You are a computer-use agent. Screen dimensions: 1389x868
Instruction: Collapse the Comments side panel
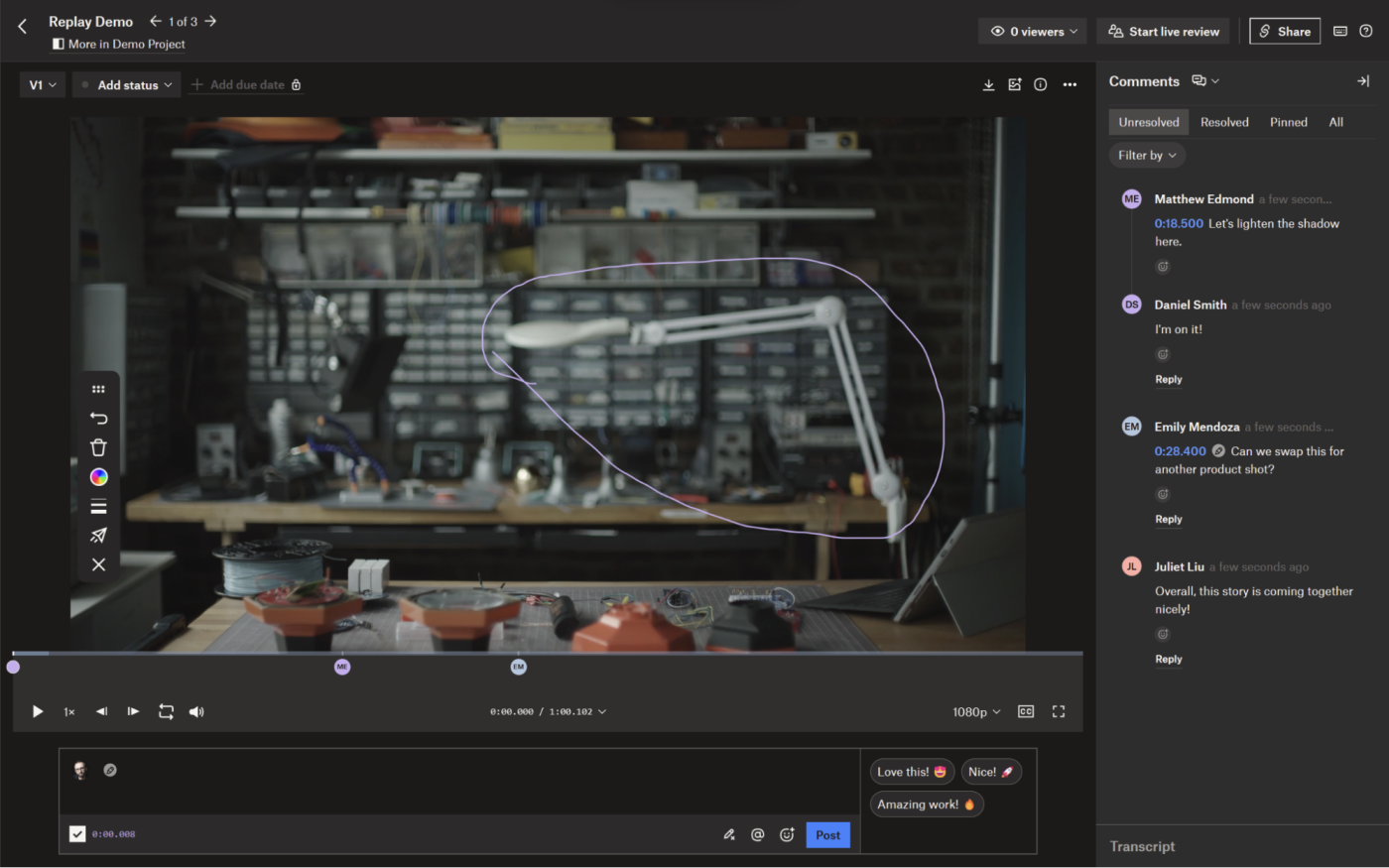pos(1363,81)
